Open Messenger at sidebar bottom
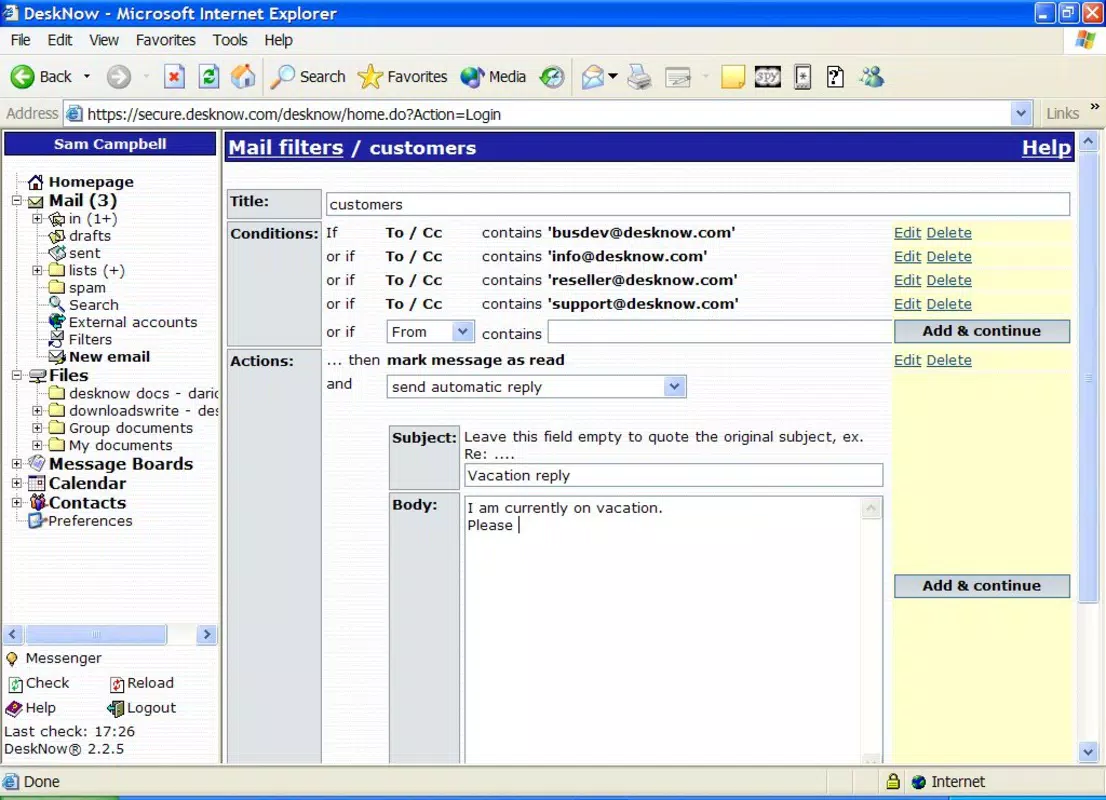Viewport: 1106px width, 800px height. pos(63,657)
